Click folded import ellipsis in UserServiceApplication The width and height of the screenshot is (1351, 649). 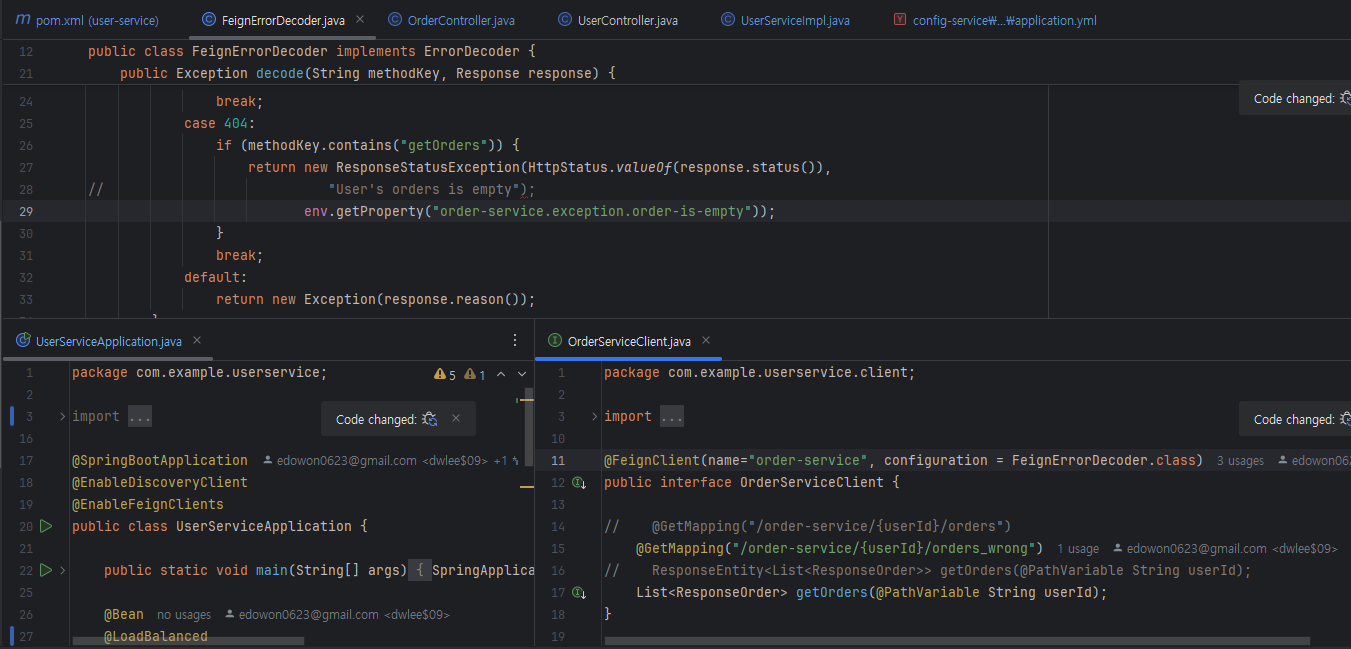[x=140, y=416]
